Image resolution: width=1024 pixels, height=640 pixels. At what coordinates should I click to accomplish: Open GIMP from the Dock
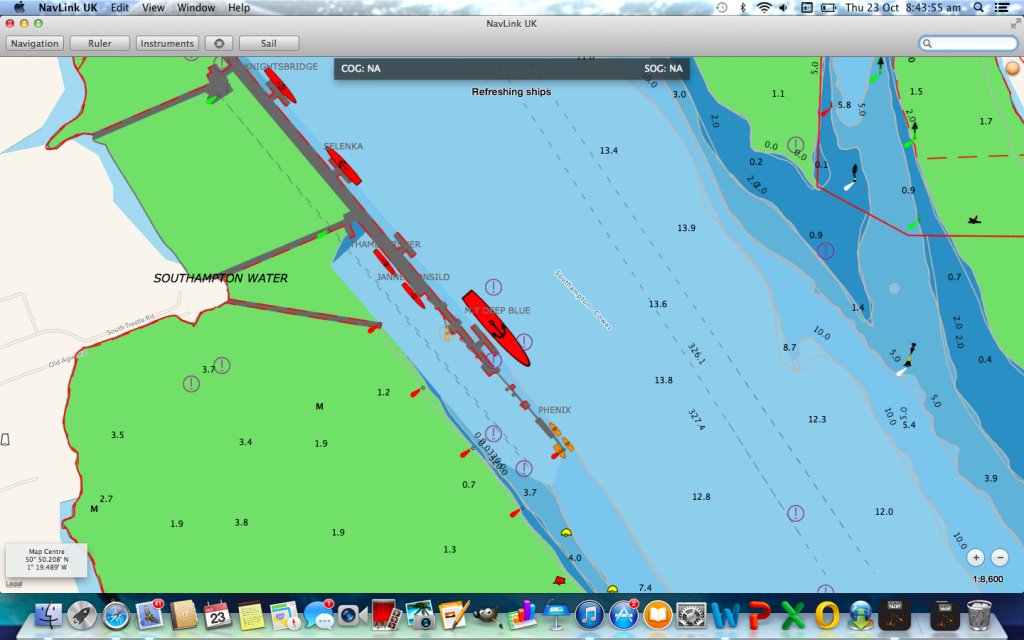point(487,617)
